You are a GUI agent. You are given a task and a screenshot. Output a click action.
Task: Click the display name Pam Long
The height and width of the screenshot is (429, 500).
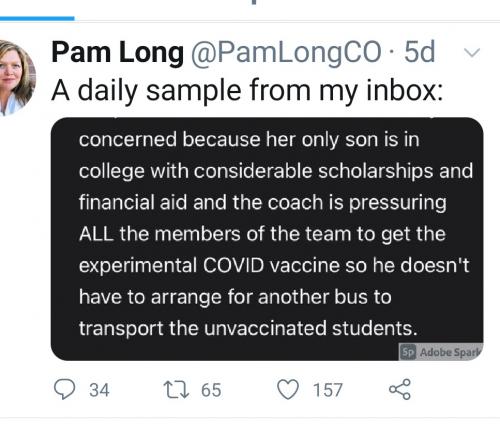[117, 52]
